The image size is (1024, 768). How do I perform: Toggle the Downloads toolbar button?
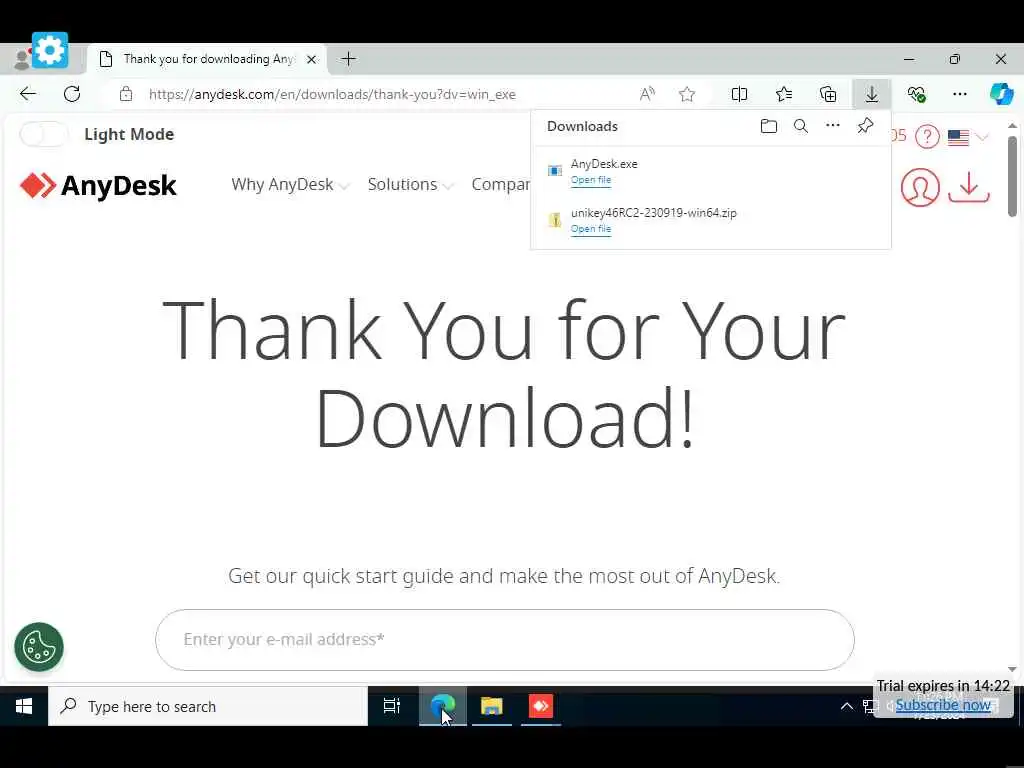coord(871,94)
